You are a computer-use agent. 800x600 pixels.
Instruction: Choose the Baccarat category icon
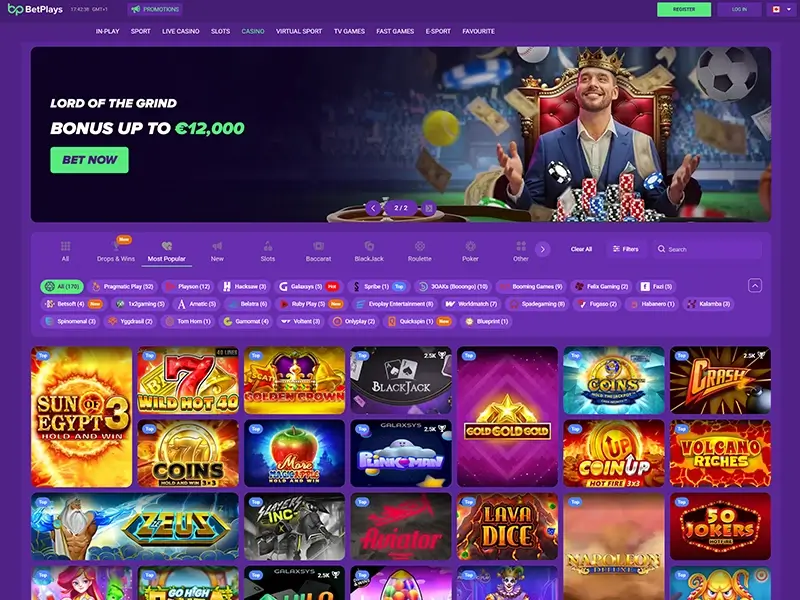(318, 246)
